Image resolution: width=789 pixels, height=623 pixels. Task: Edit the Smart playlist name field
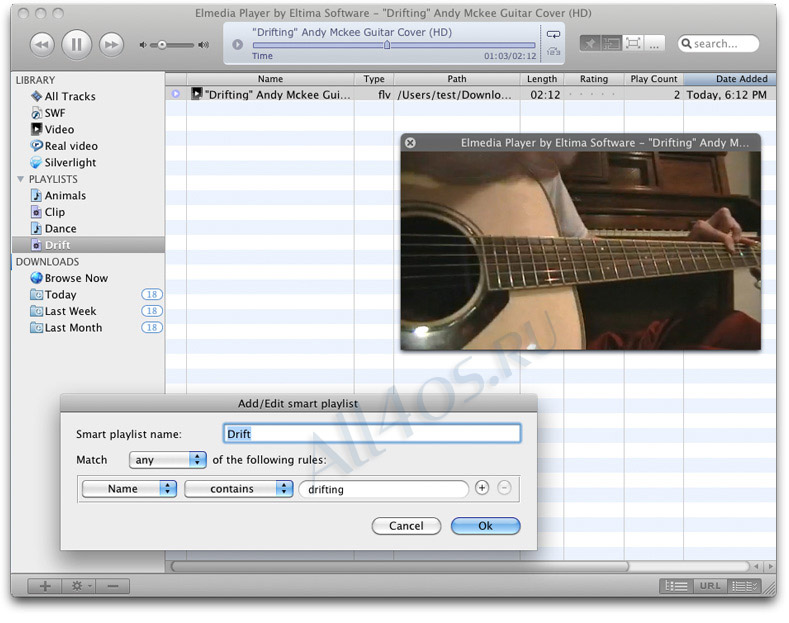(x=372, y=434)
